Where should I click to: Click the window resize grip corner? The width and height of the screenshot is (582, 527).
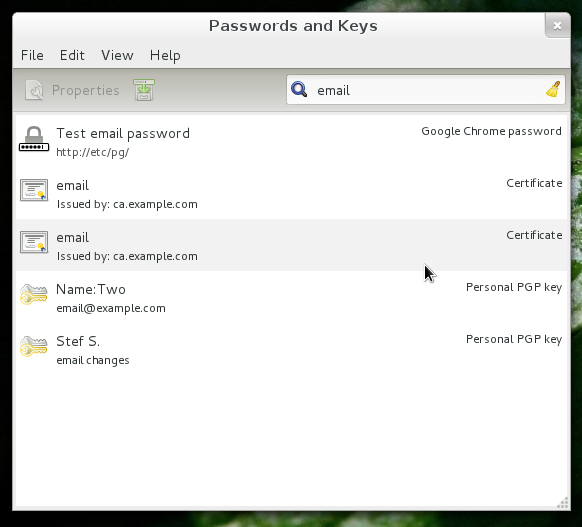coord(563,503)
